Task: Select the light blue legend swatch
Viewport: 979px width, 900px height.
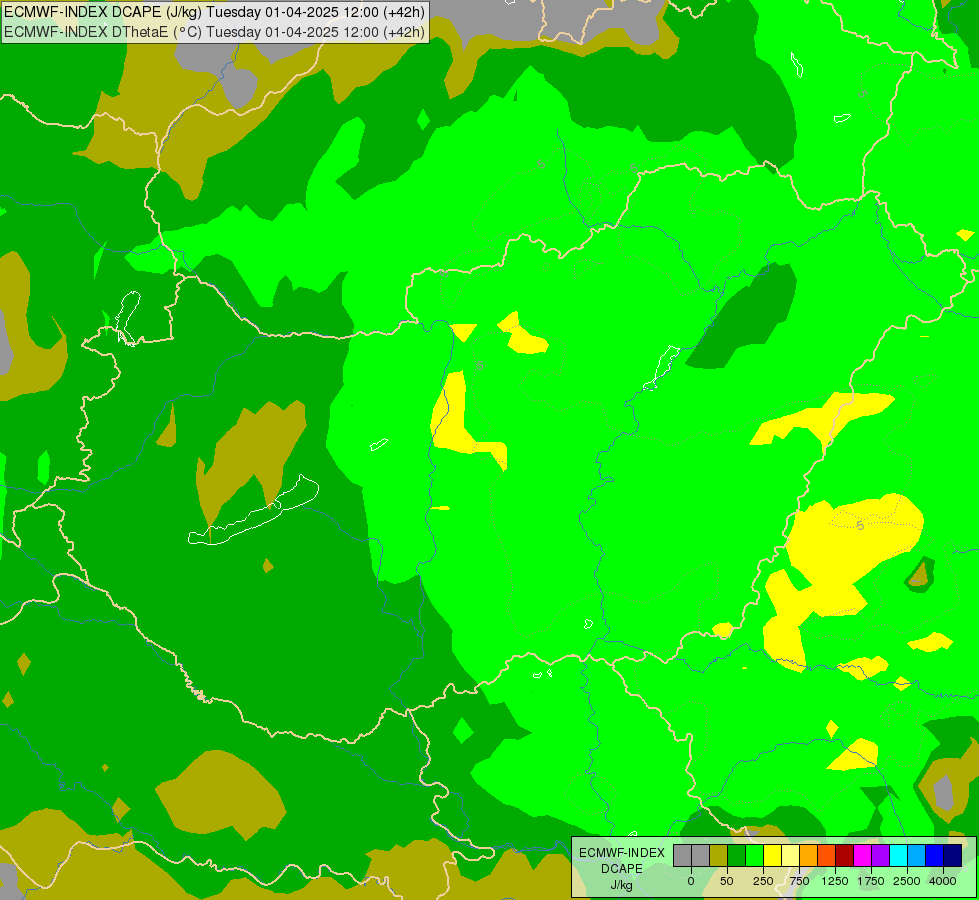Action: [916, 855]
